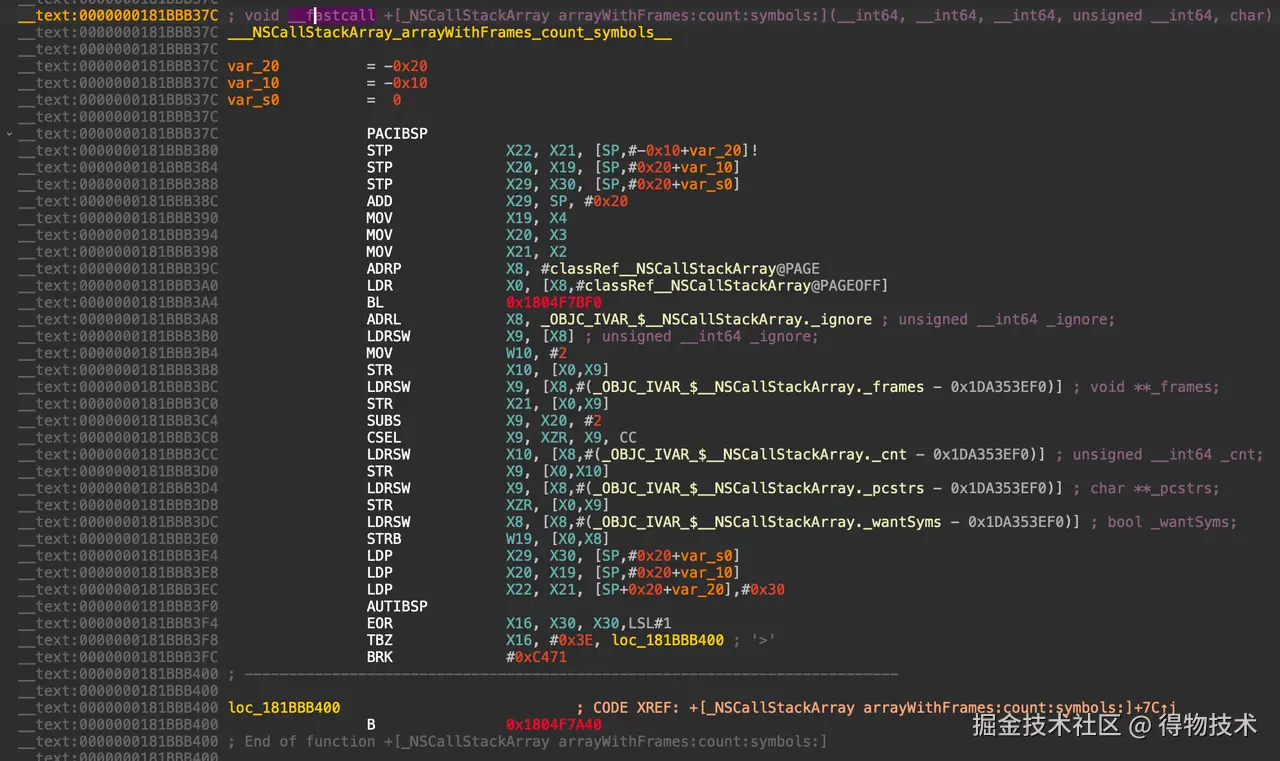Select classRef__NSCallStackArray@PAGE operand in ADRP line

click(x=680, y=268)
